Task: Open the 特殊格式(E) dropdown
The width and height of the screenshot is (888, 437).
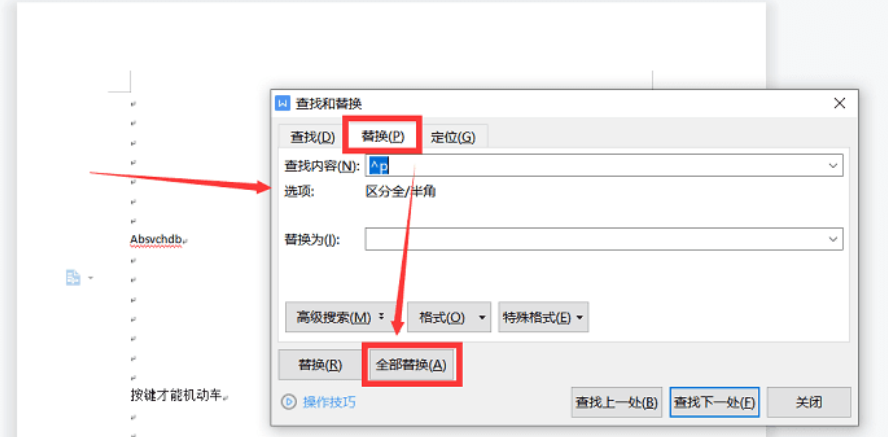Action: pyautogui.click(x=544, y=318)
